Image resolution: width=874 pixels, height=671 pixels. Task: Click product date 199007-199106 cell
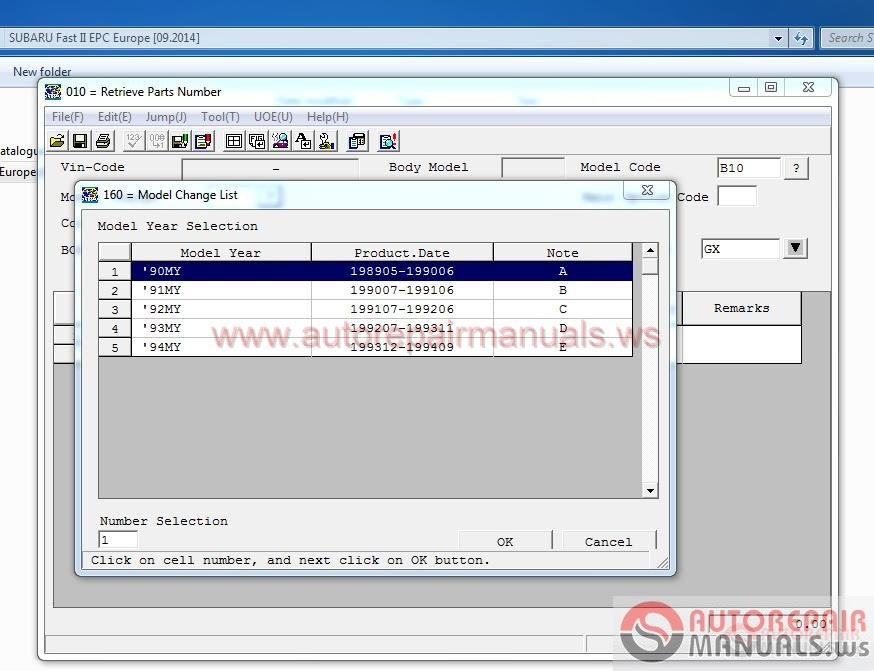tap(402, 290)
